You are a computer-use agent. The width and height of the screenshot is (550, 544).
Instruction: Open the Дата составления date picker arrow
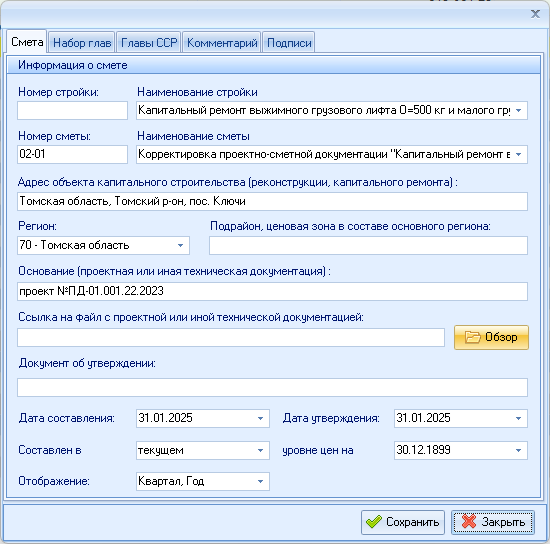click(260, 418)
